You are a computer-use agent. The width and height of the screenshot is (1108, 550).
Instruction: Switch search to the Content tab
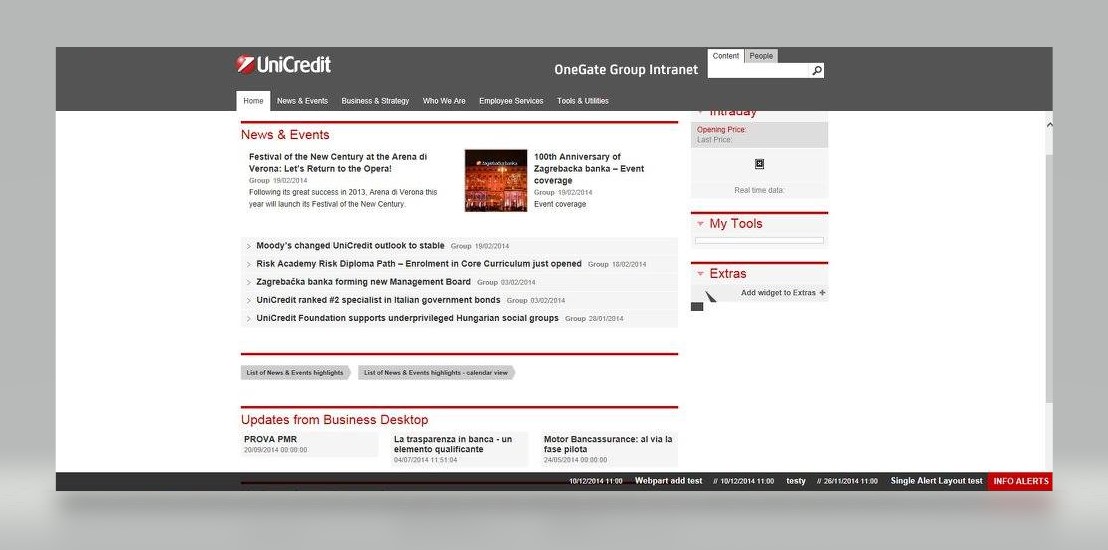click(x=726, y=56)
